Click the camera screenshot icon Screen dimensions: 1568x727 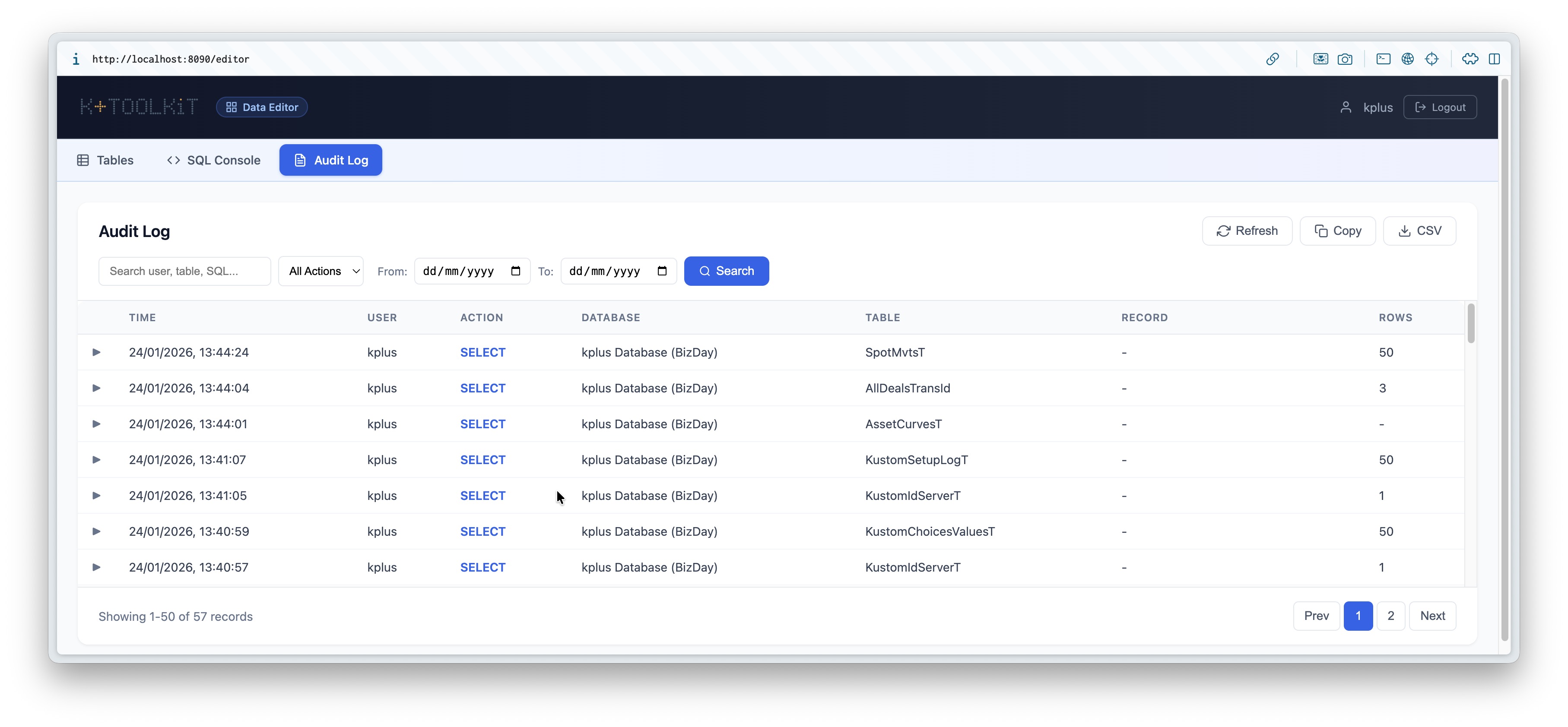pos(1345,59)
